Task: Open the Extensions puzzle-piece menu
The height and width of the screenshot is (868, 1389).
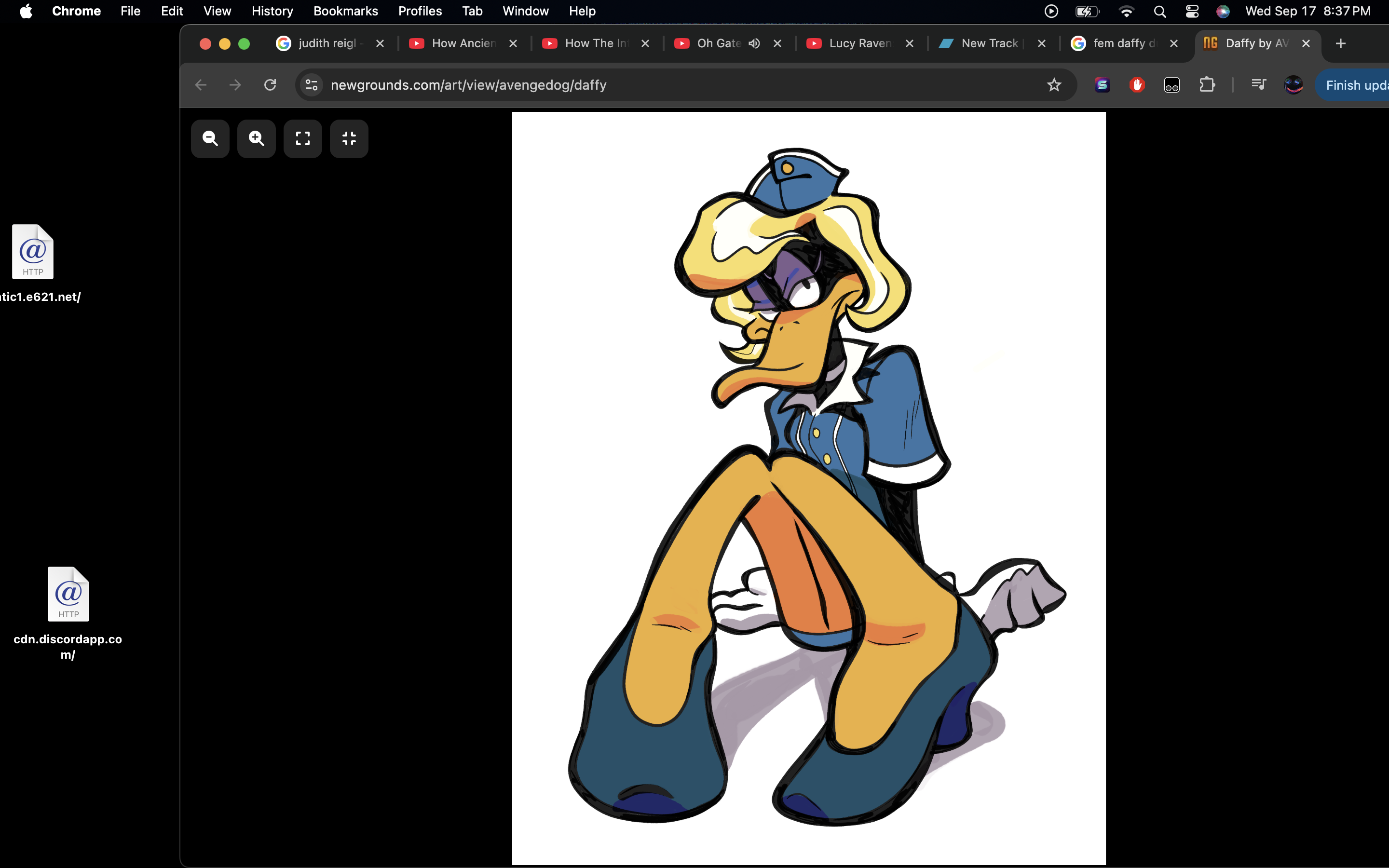Action: click(x=1207, y=85)
